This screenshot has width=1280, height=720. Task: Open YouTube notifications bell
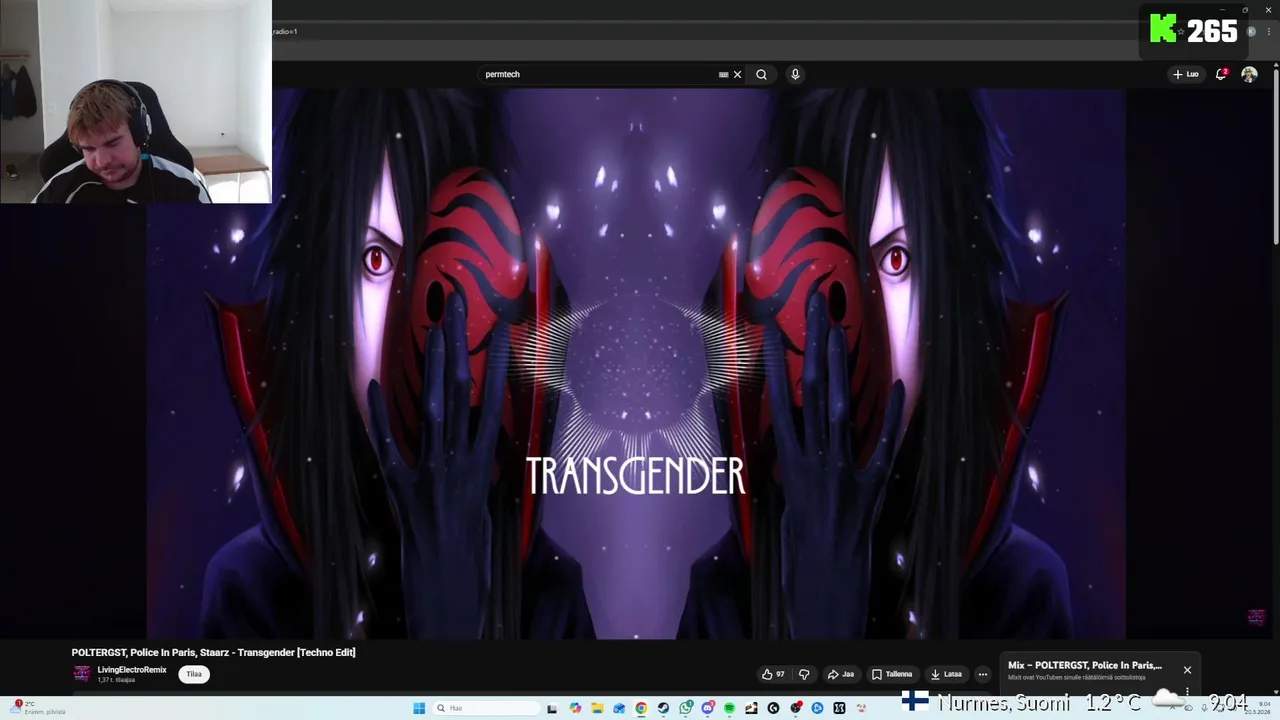click(x=1221, y=74)
